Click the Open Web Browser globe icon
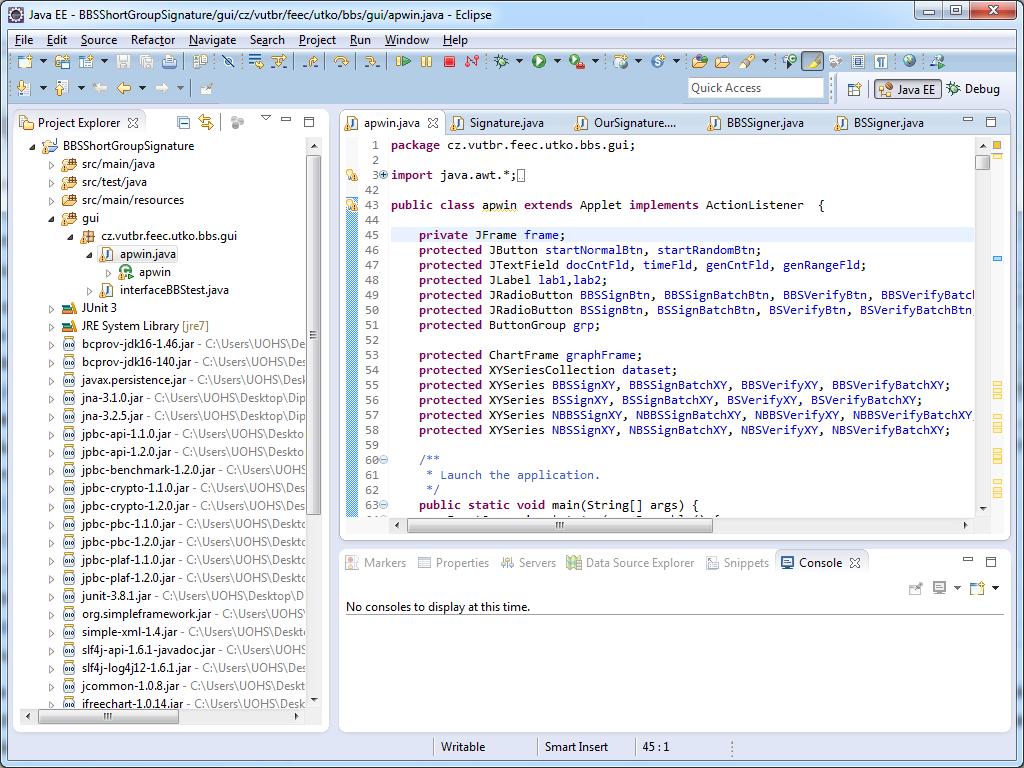The image size is (1024, 768). tap(909, 62)
